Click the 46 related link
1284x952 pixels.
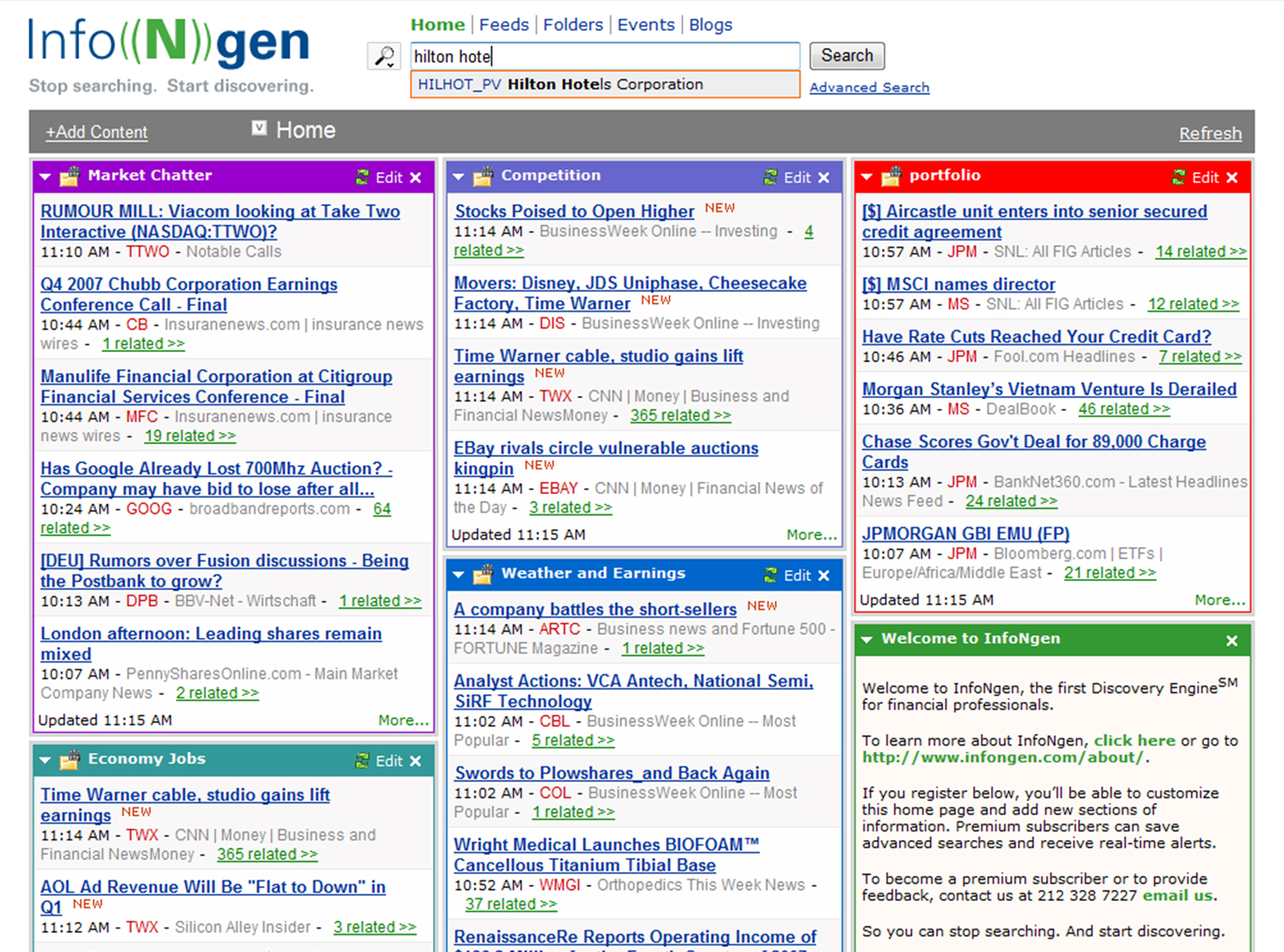[x=1123, y=409]
